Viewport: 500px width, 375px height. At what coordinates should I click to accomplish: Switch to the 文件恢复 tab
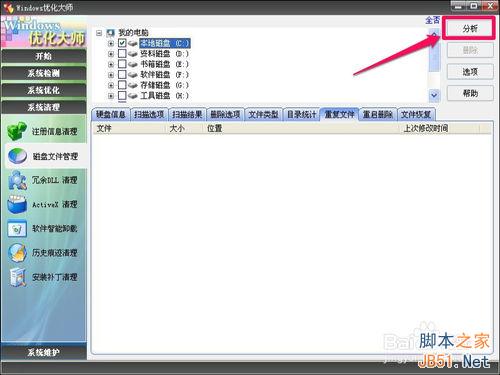(416, 114)
